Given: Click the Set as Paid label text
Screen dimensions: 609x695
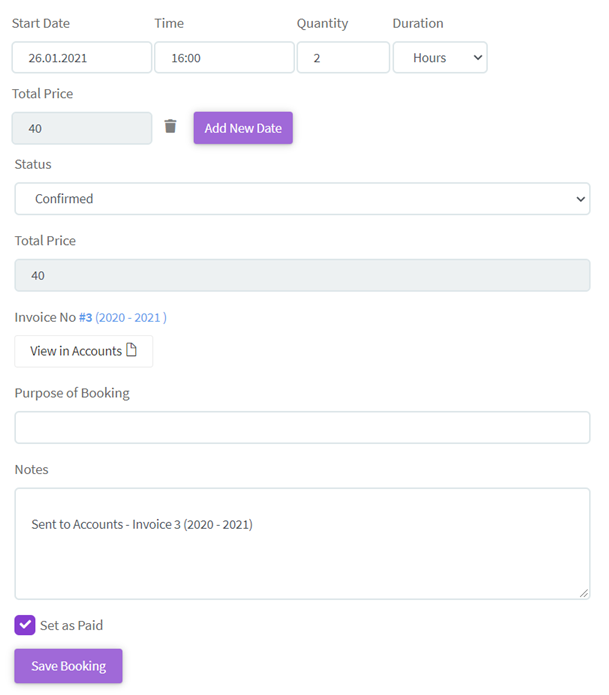Looking at the screenshot, I should tap(71, 626).
